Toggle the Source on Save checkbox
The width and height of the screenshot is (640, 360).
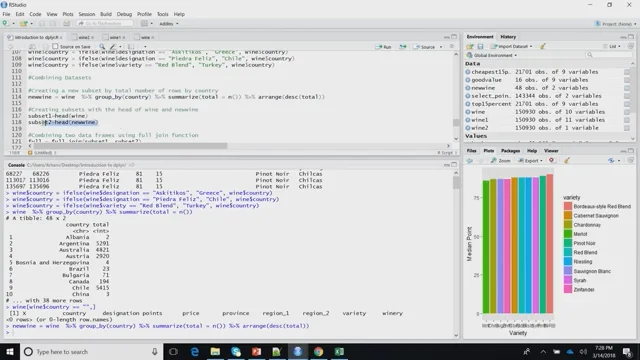55,47
